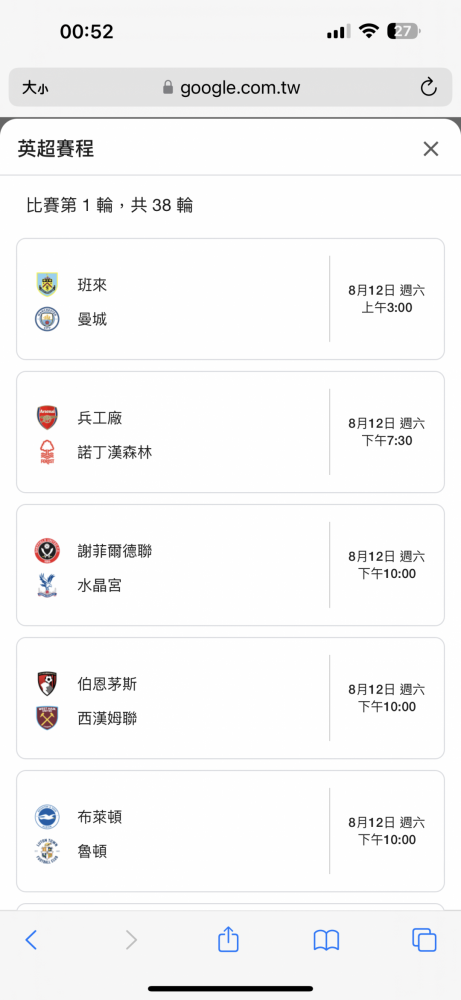The width and height of the screenshot is (461, 1000).
Task: Open the 伯恩茅斯 team name
Action: click(107, 684)
